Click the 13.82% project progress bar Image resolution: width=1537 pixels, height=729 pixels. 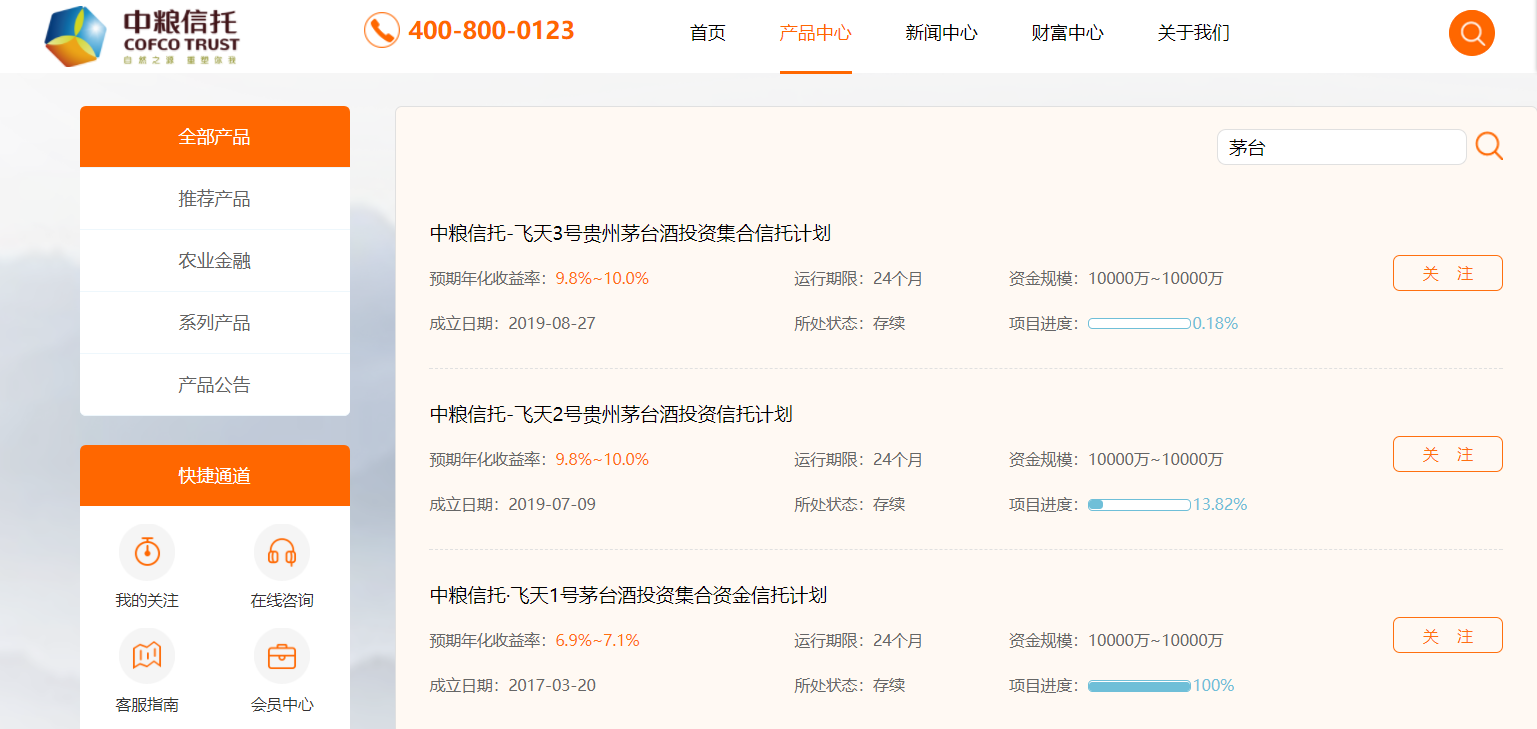[x=1139, y=505]
